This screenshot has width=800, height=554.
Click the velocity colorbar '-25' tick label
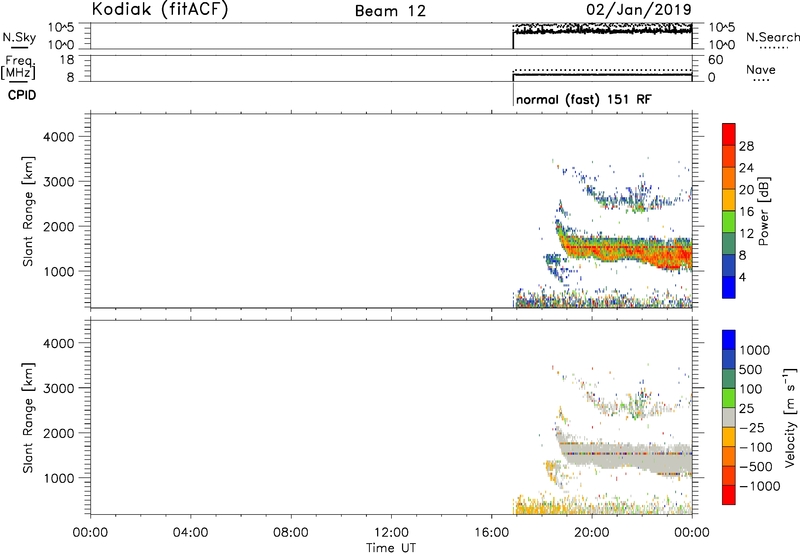point(752,427)
